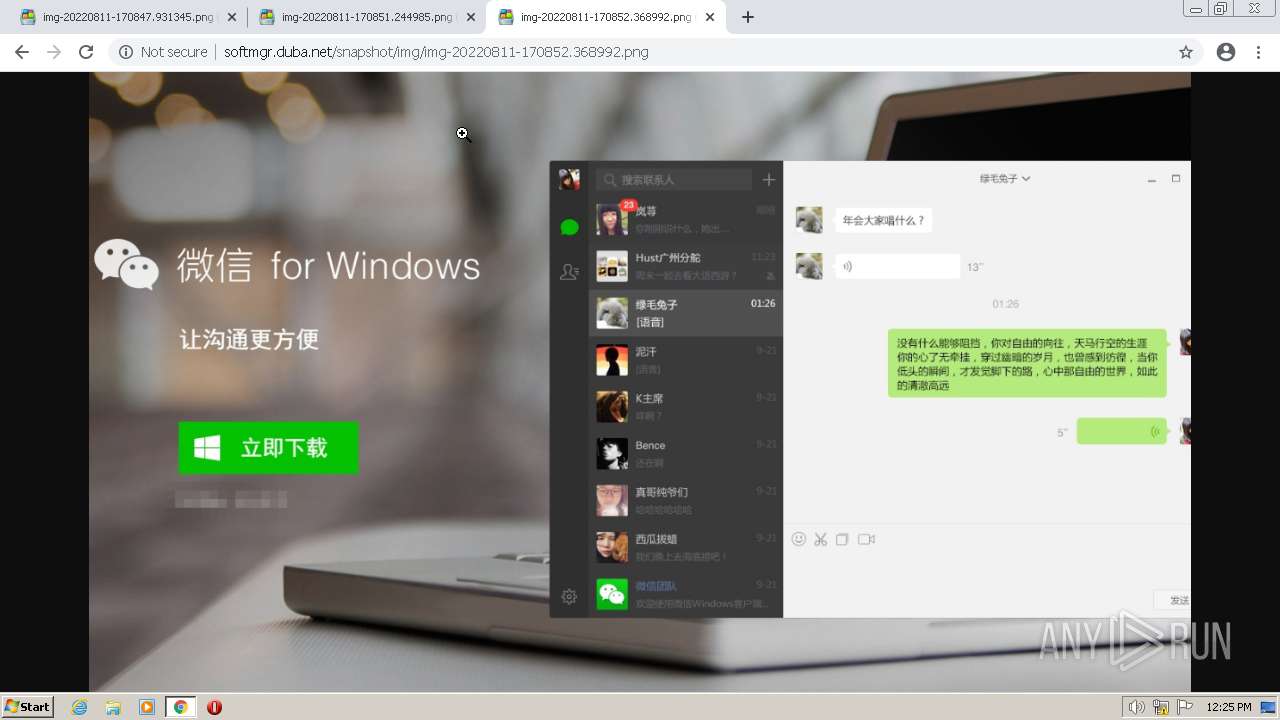1280x720 pixels.
Task: Click the red shield icon on taskbar
Action: click(x=214, y=707)
